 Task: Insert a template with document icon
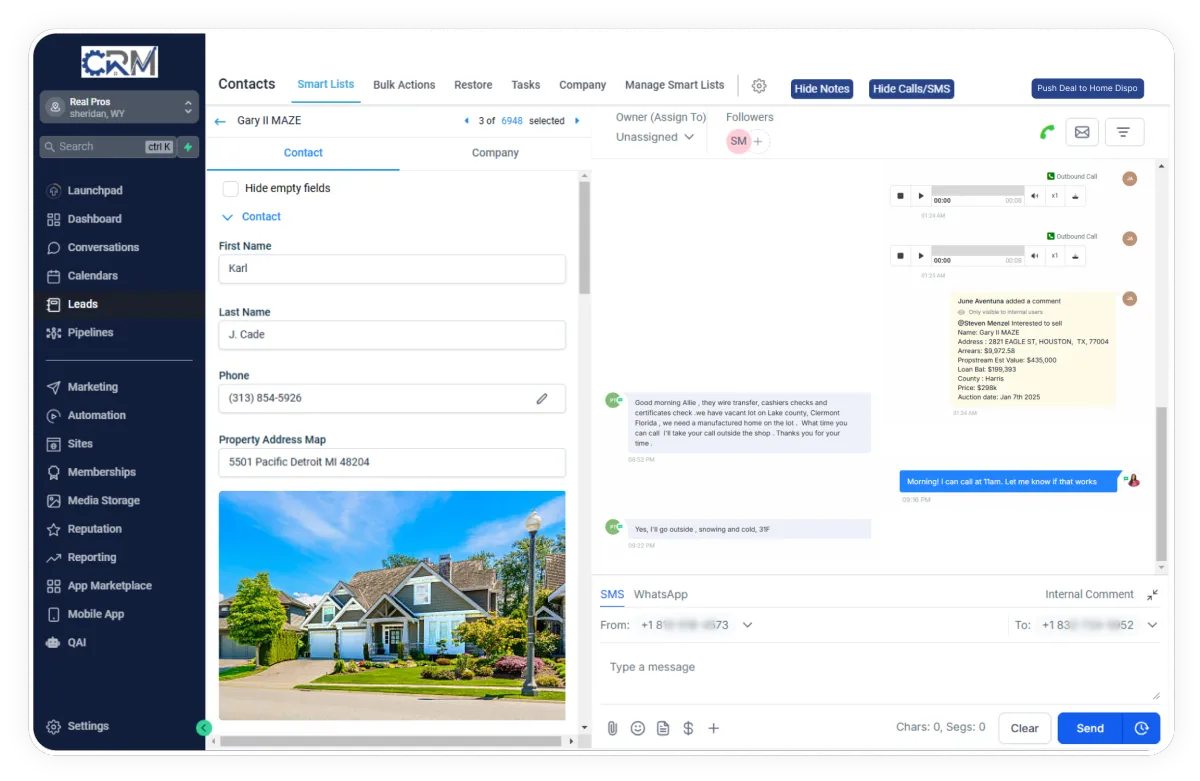663,728
